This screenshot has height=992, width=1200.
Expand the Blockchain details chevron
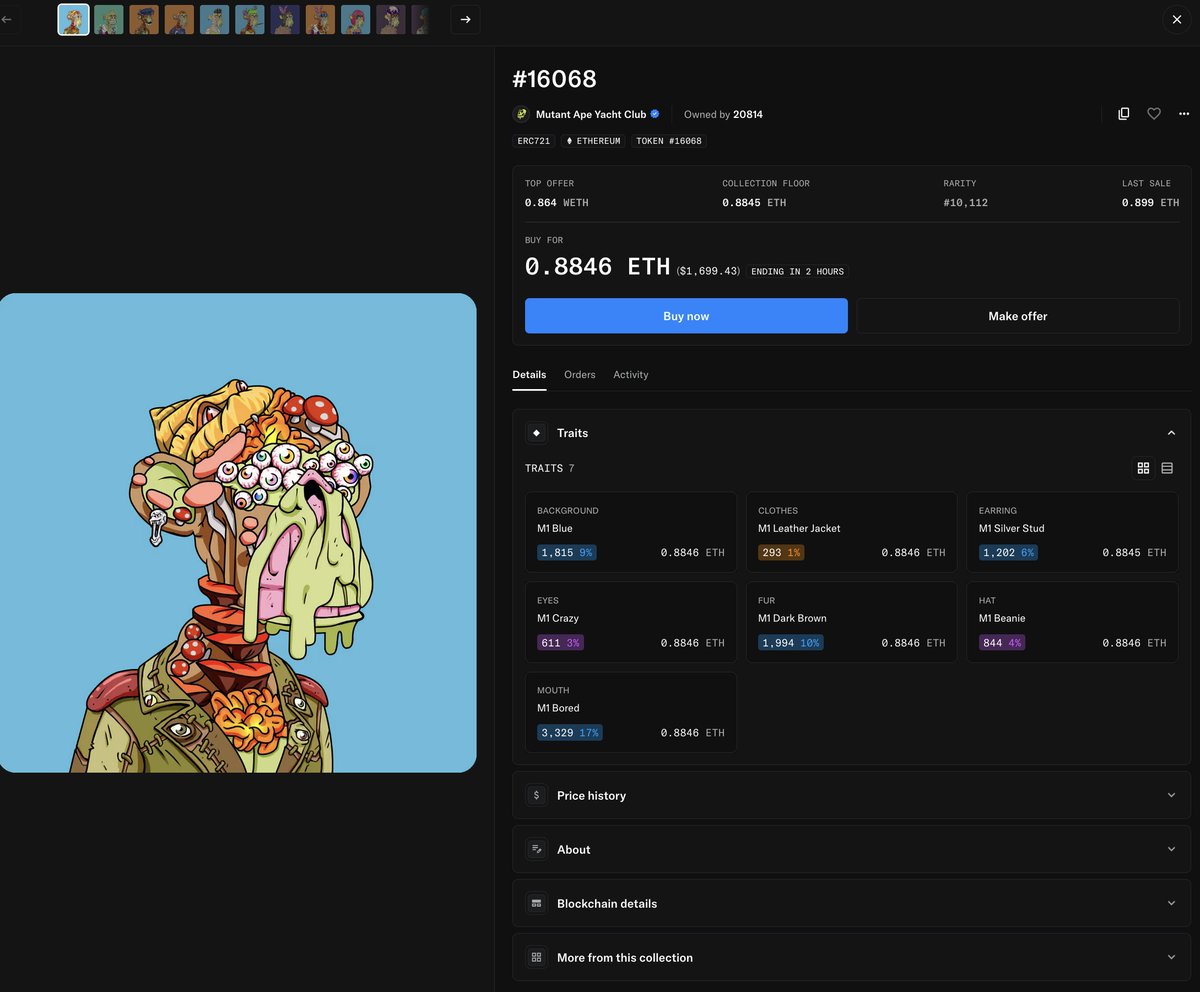point(1171,903)
